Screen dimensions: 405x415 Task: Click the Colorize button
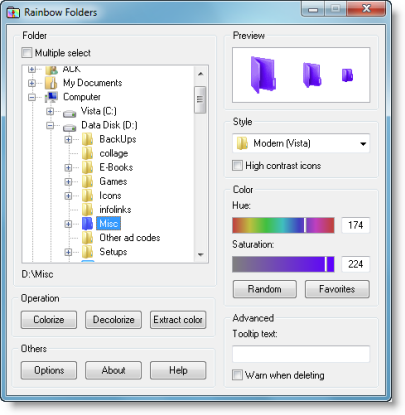(x=49, y=320)
